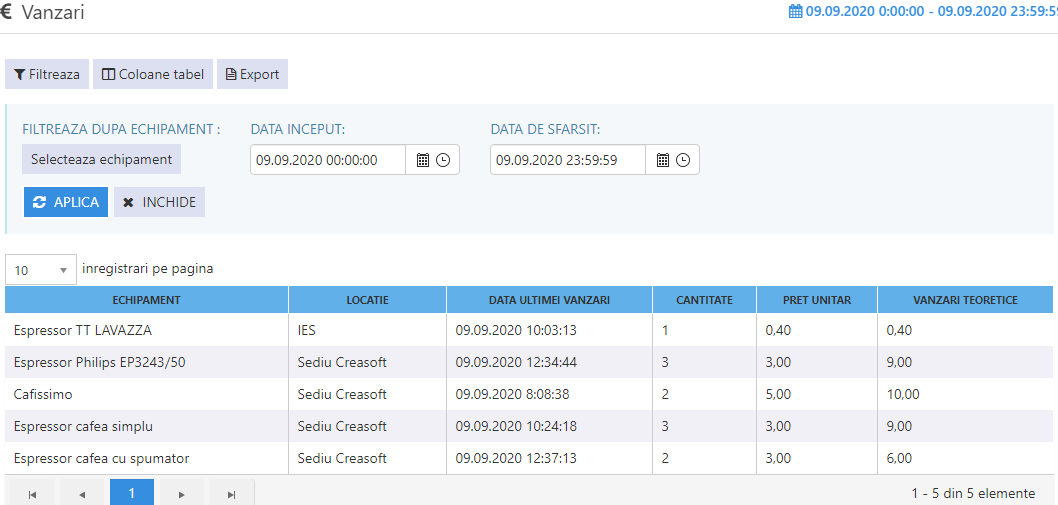Screen dimensions: 1058x505
Task: Select 'Cafissimo' cell
Action: tap(146, 394)
